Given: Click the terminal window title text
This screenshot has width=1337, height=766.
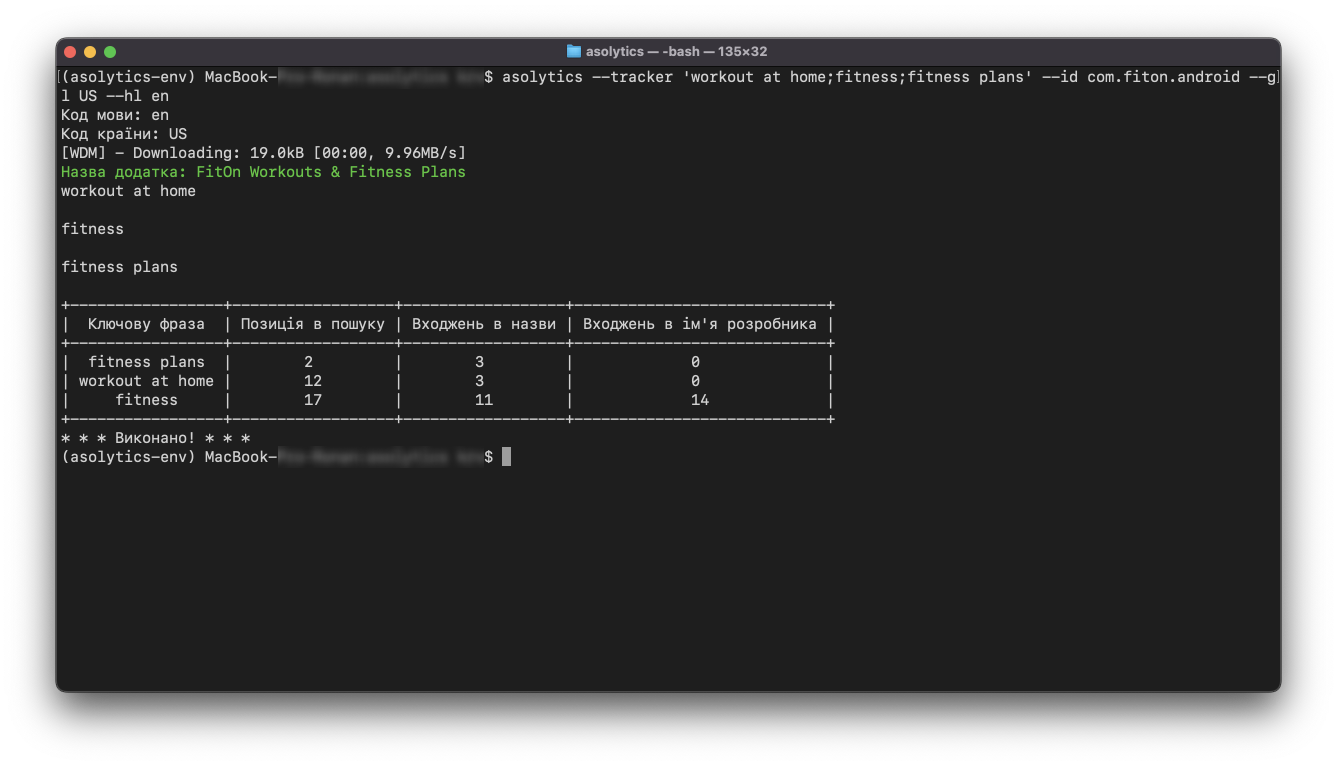Looking at the screenshot, I should (x=677, y=51).
